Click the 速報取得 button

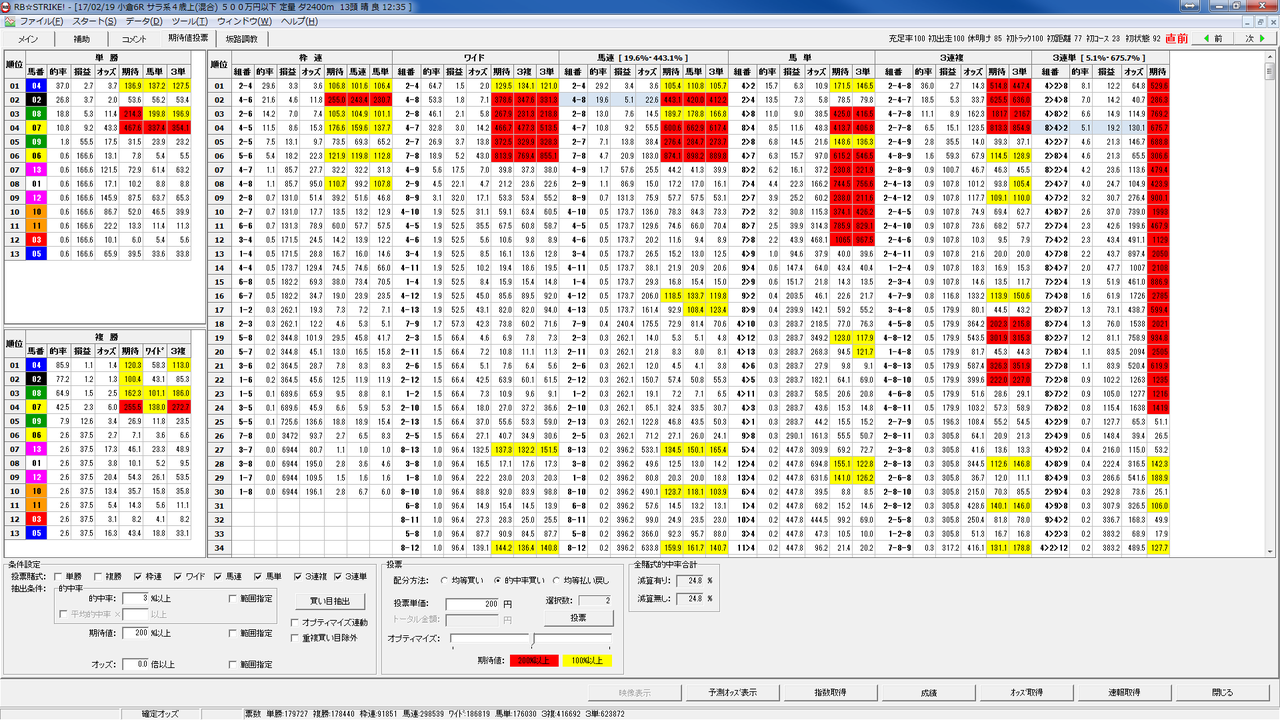point(1124,692)
